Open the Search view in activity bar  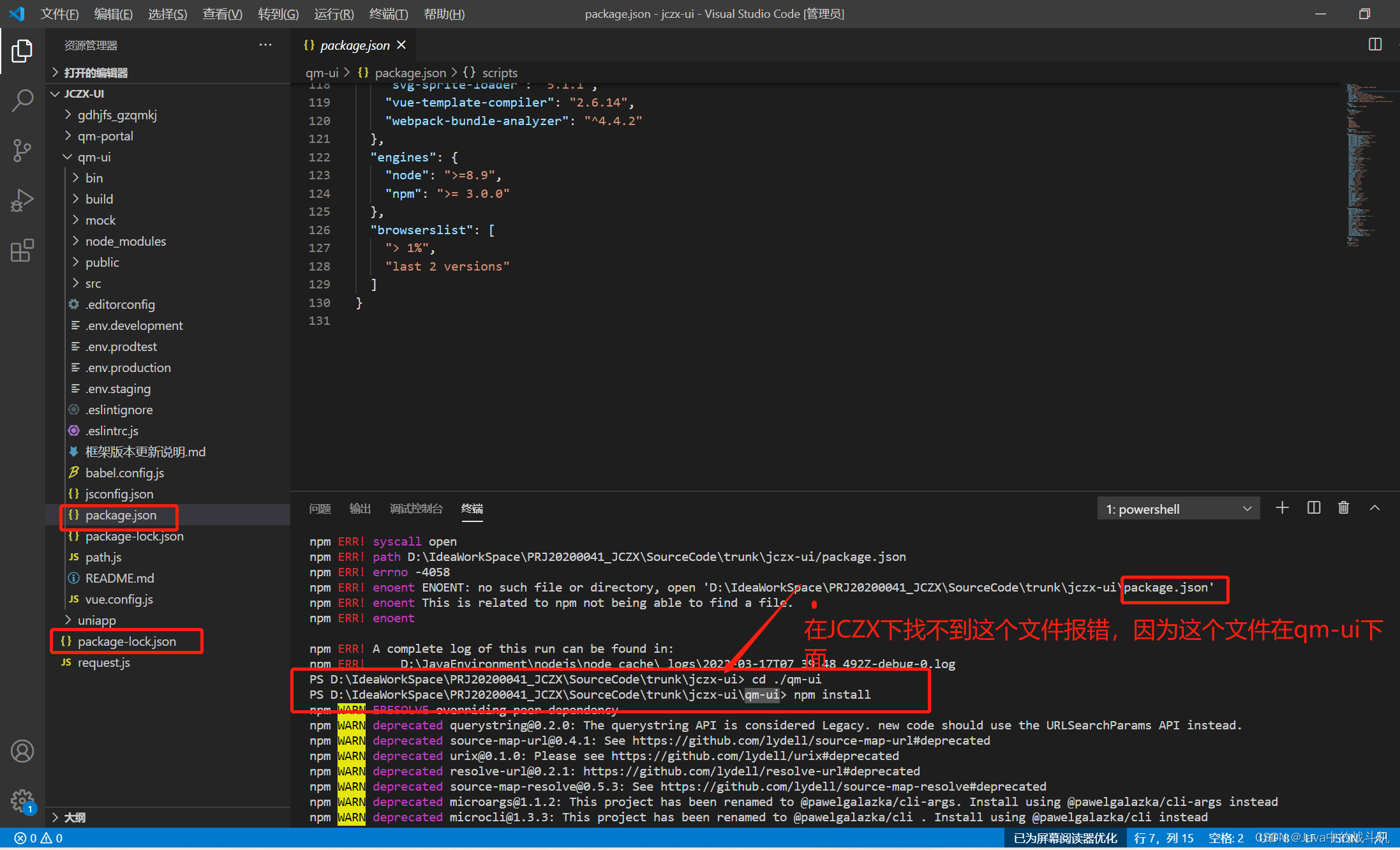(22, 100)
